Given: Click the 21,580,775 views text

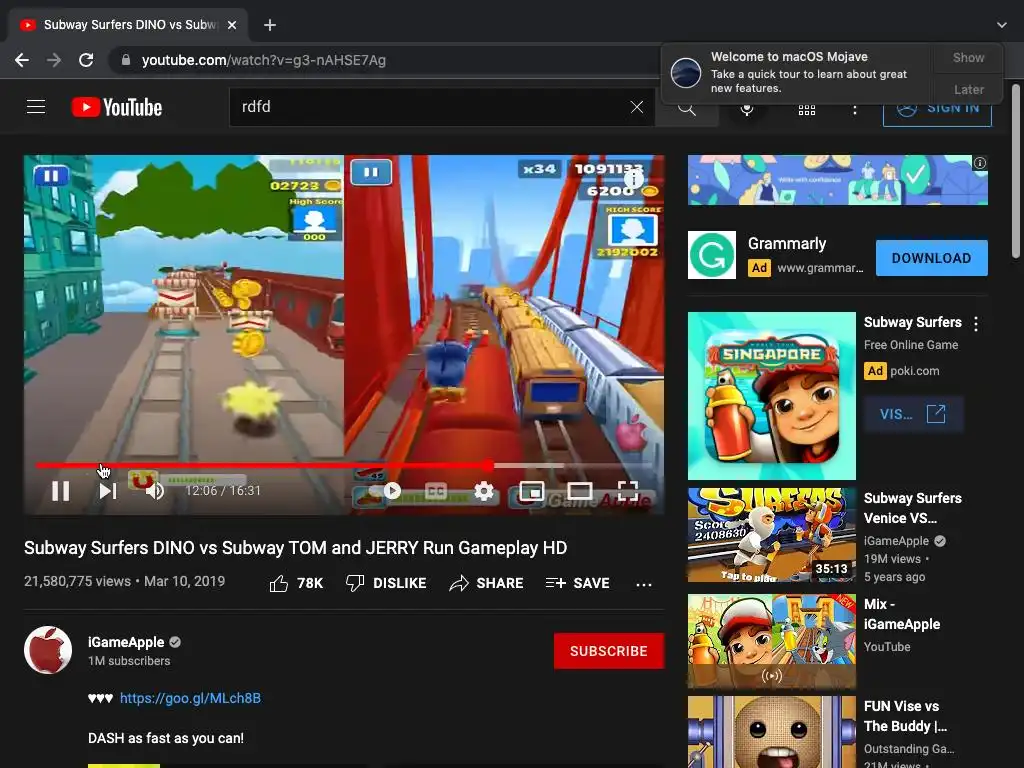Looking at the screenshot, I should tap(78, 581).
